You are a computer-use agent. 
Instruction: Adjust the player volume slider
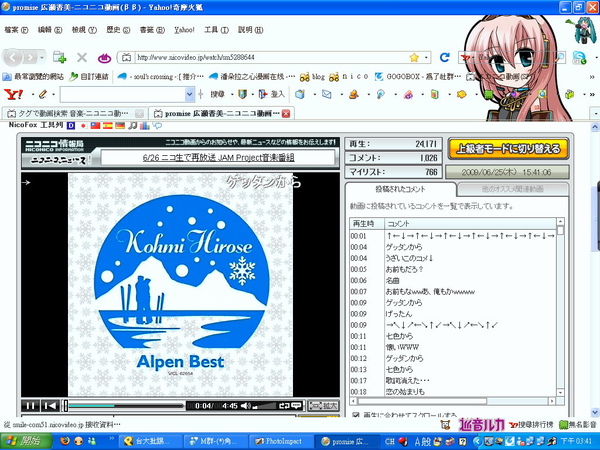[x=264, y=406]
